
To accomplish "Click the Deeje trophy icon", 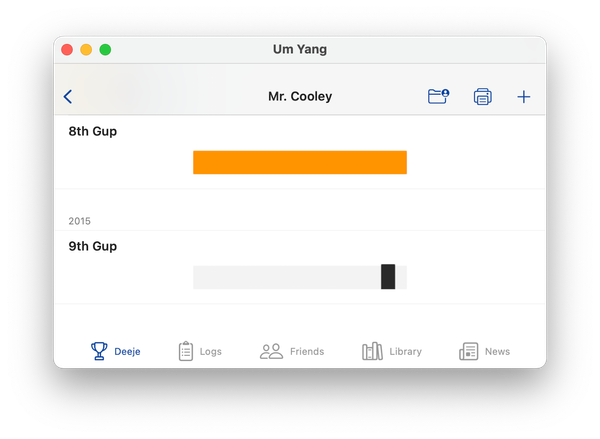I will coord(99,351).
